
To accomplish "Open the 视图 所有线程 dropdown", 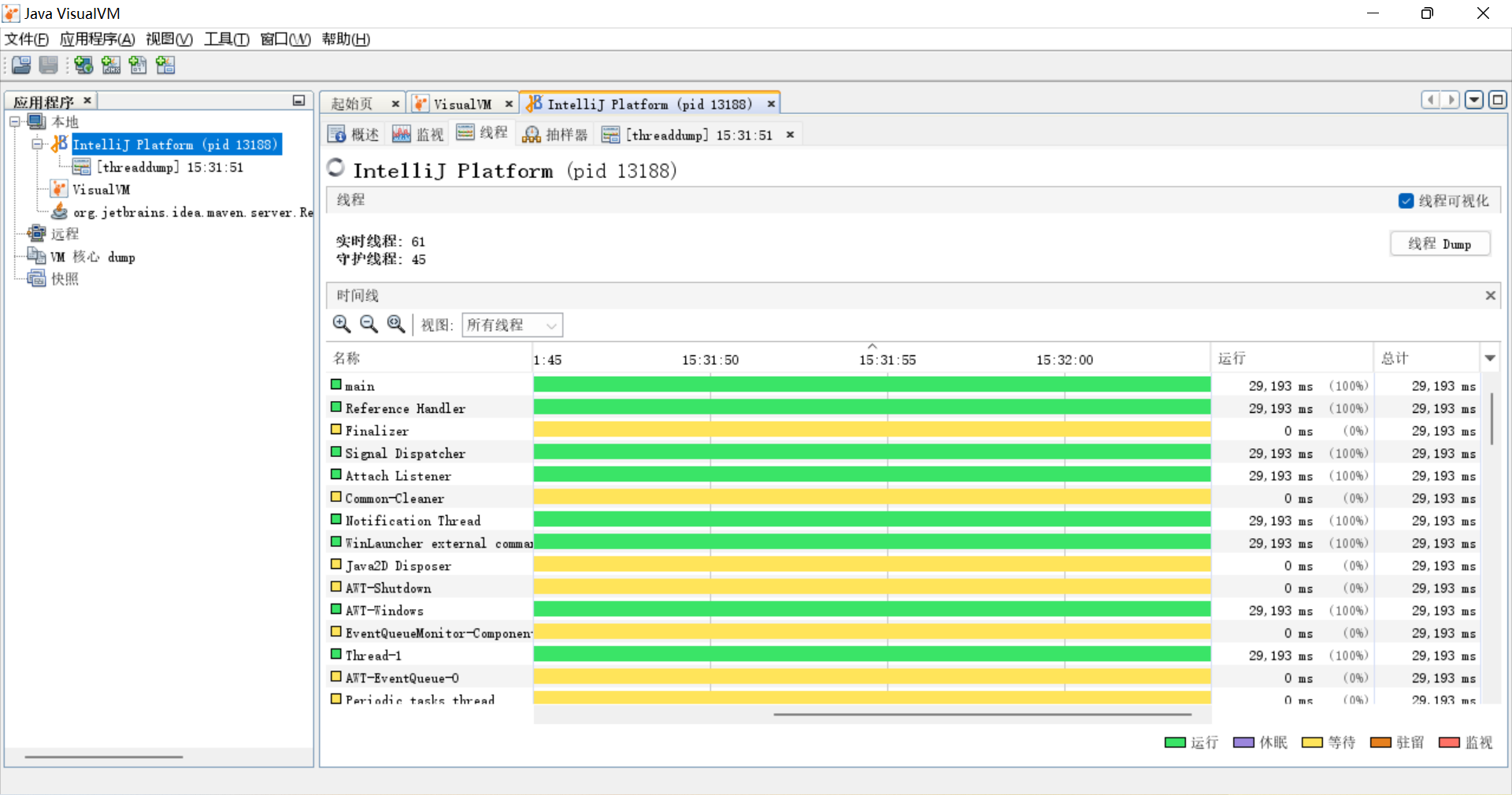I will (513, 325).
